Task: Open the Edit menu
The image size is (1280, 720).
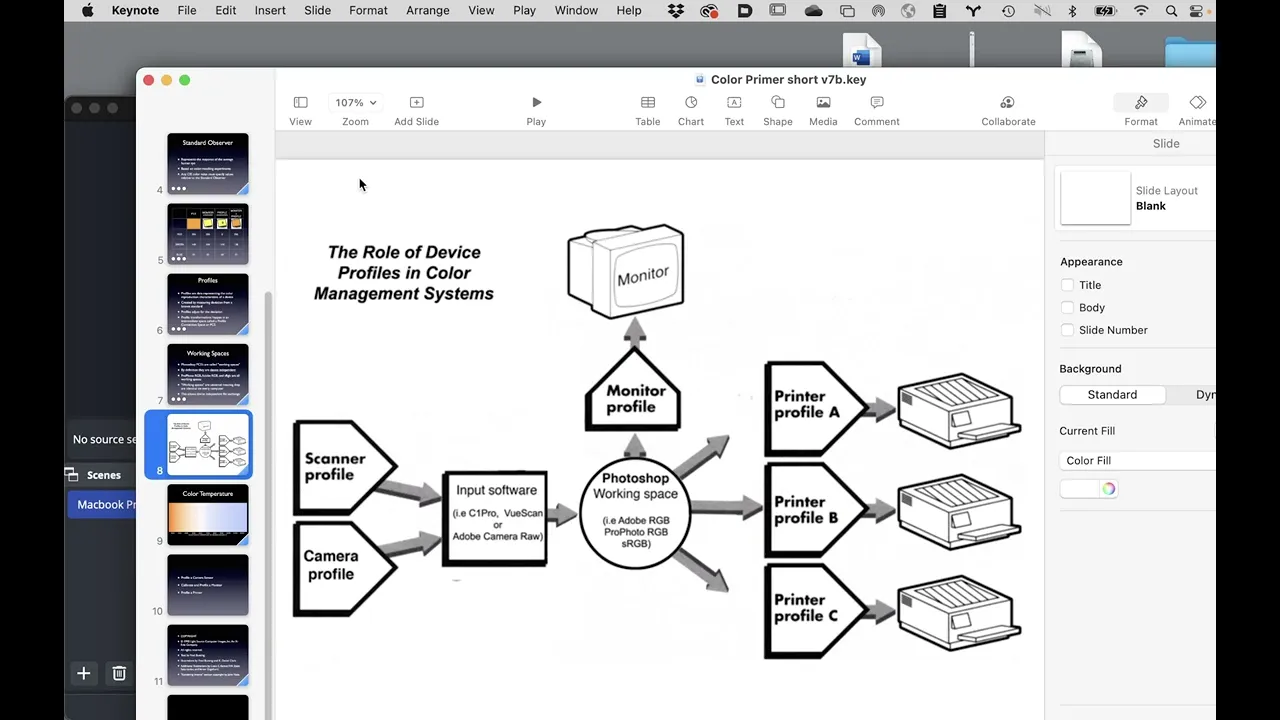Action: click(226, 10)
